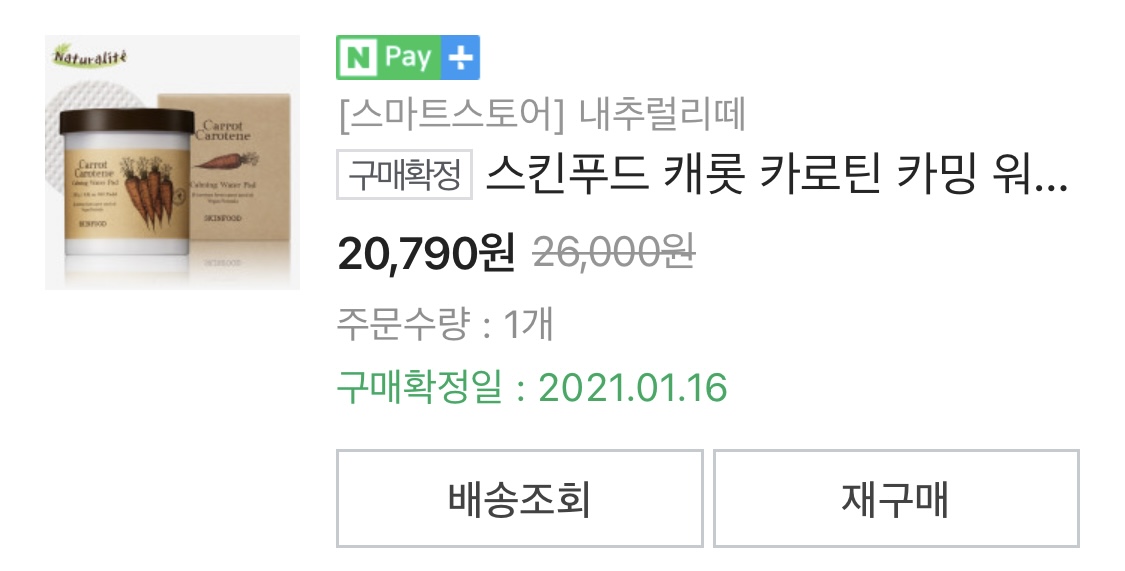The width and height of the screenshot is (1125, 571).
Task: Click the 2021.01.16 confirmation date
Action: click(x=633, y=387)
